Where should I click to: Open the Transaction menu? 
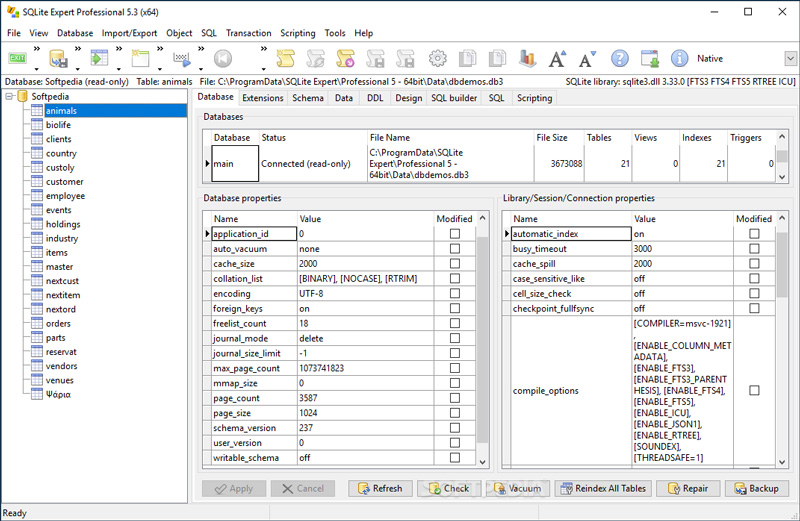248,33
